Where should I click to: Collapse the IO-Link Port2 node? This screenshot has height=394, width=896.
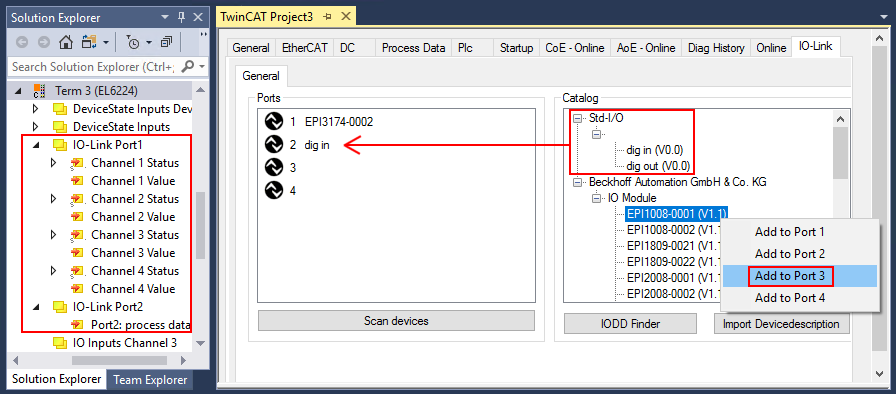(x=36, y=307)
